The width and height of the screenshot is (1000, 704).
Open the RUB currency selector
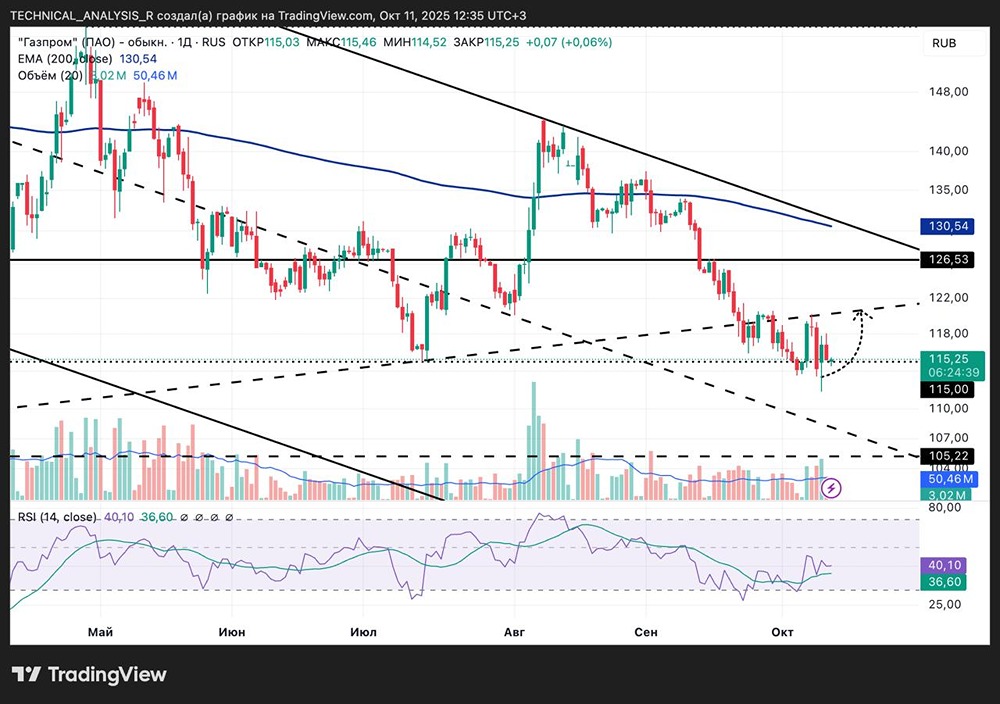pyautogui.click(x=944, y=43)
